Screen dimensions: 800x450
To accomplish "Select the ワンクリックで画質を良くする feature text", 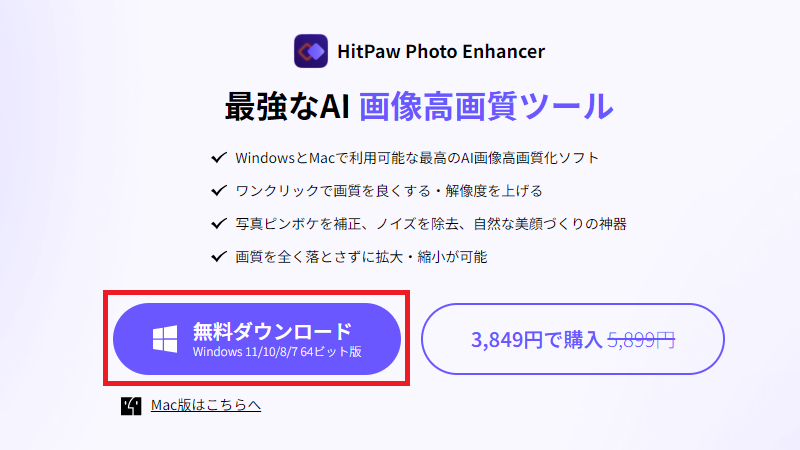I will [x=389, y=191].
